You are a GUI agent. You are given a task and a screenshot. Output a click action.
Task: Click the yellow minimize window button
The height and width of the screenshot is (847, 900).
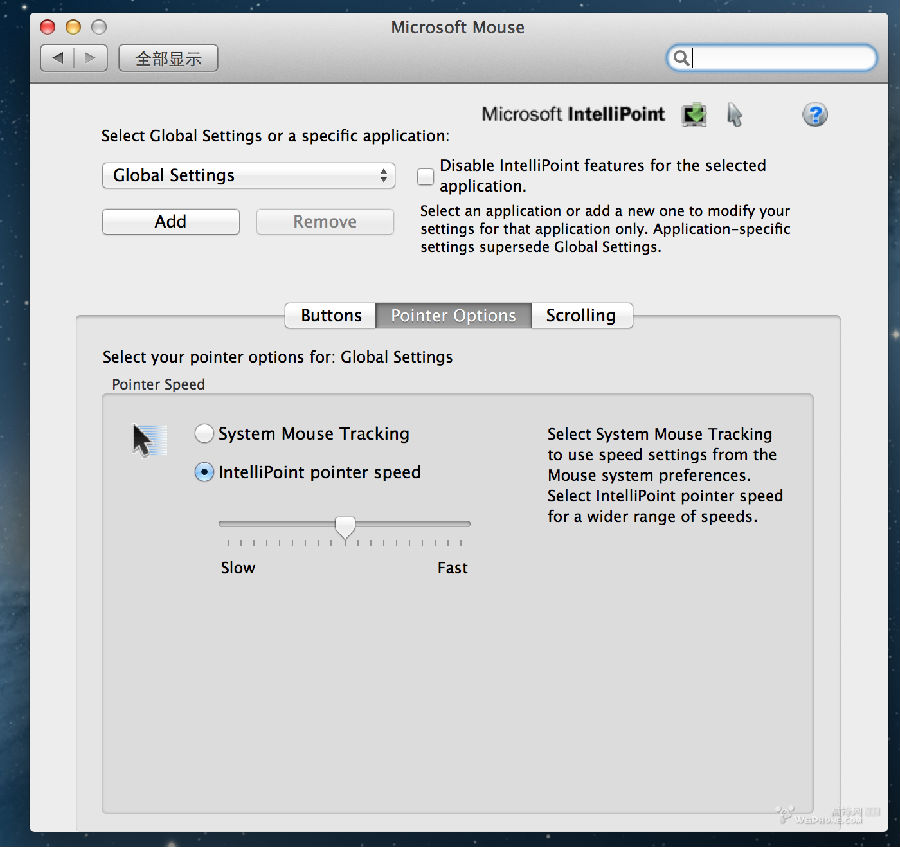[73, 27]
